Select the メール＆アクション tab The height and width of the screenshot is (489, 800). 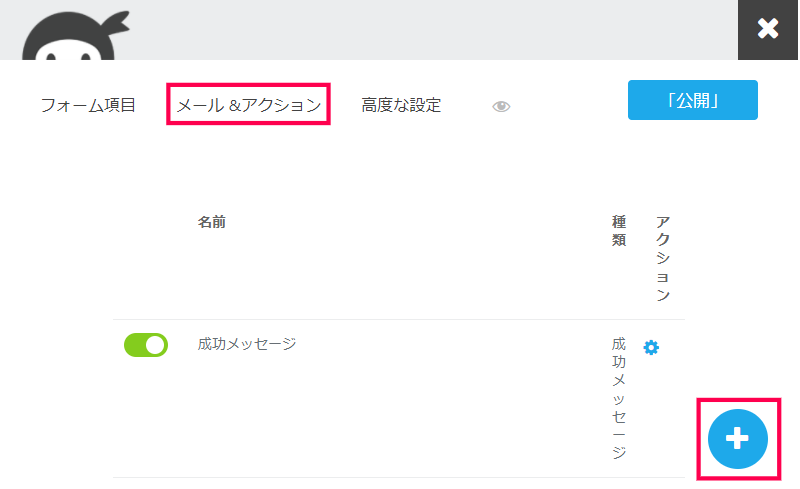point(248,105)
